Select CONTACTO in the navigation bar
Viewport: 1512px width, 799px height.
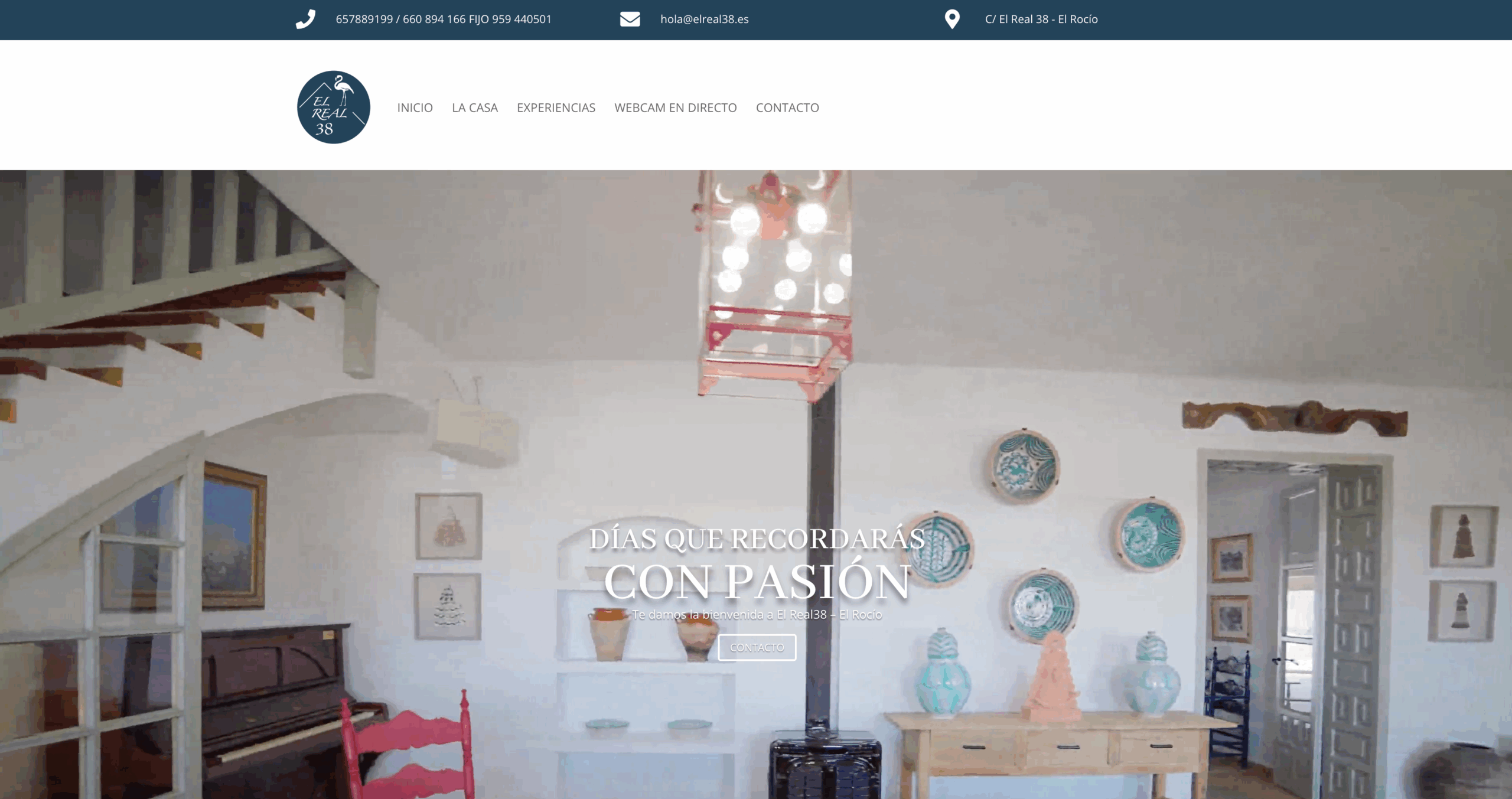pos(787,107)
